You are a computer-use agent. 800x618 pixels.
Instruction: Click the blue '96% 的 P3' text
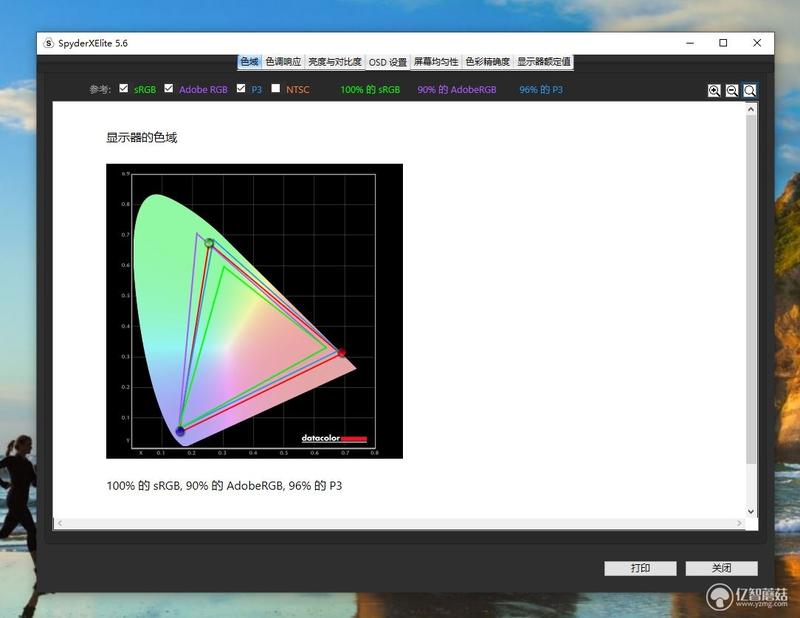coord(541,89)
